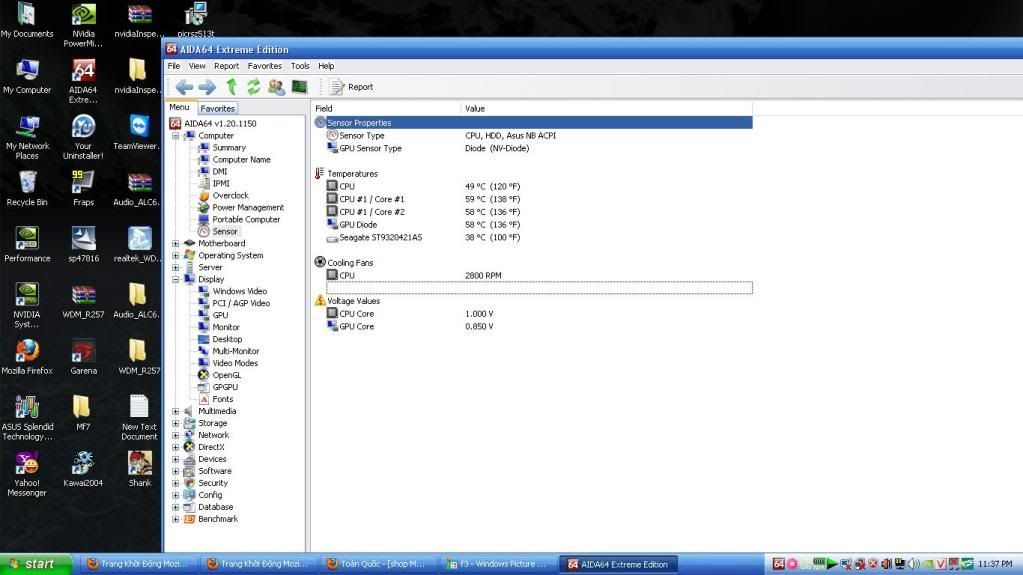Click Windows Picture taskbar button
This screenshot has width=1023, height=575.
[498, 565]
